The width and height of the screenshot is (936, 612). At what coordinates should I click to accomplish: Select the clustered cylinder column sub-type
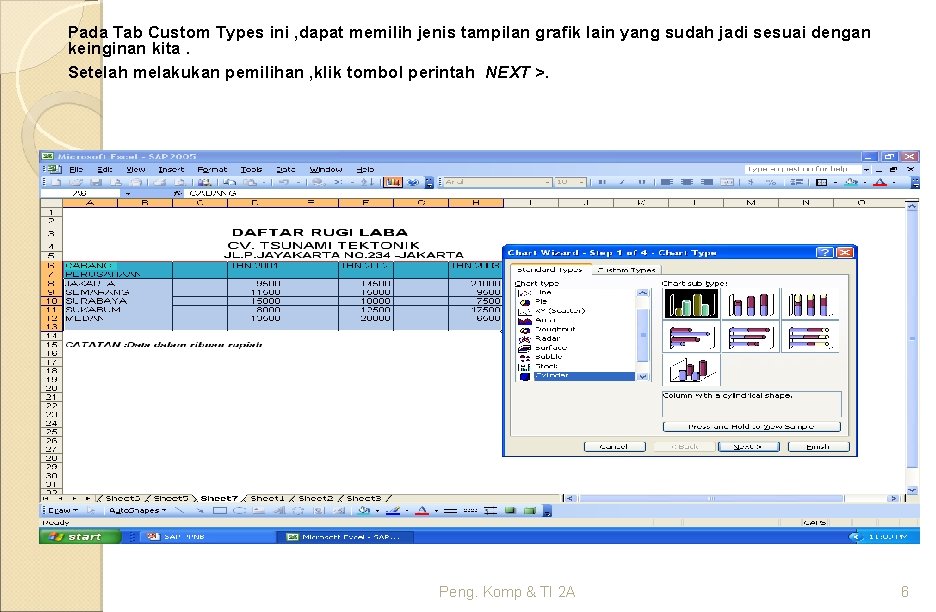click(691, 304)
